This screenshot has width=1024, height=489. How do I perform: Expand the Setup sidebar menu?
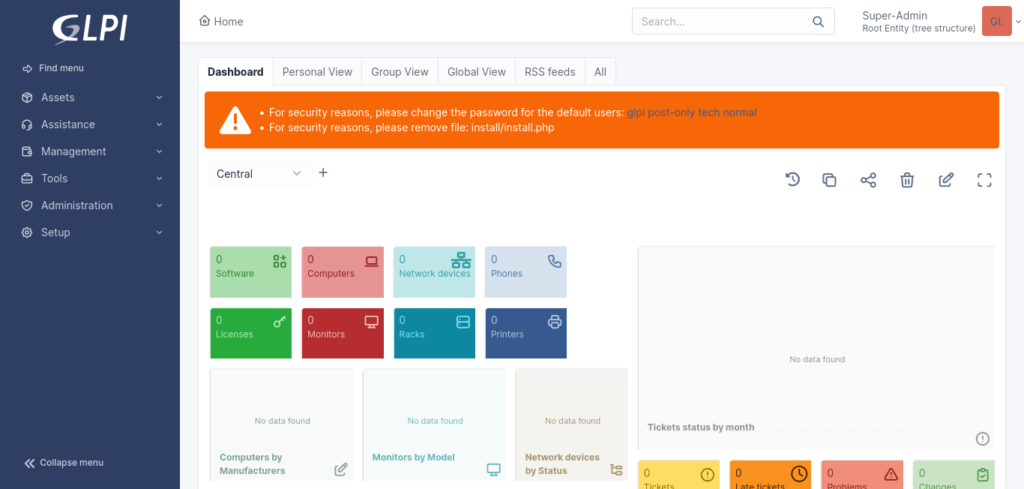(90, 233)
